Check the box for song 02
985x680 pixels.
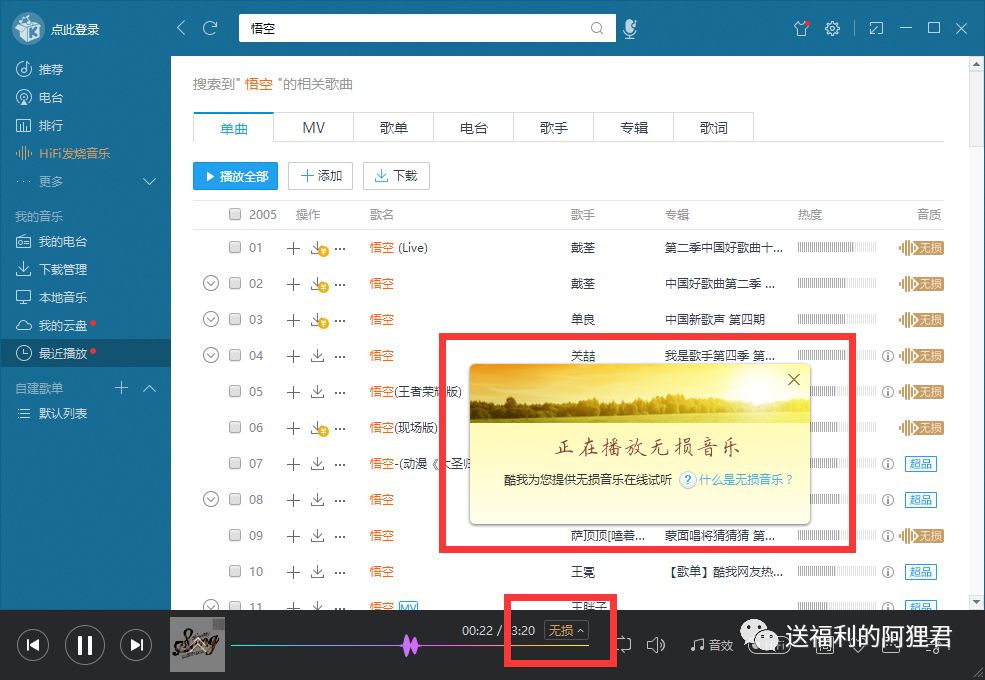pos(235,283)
